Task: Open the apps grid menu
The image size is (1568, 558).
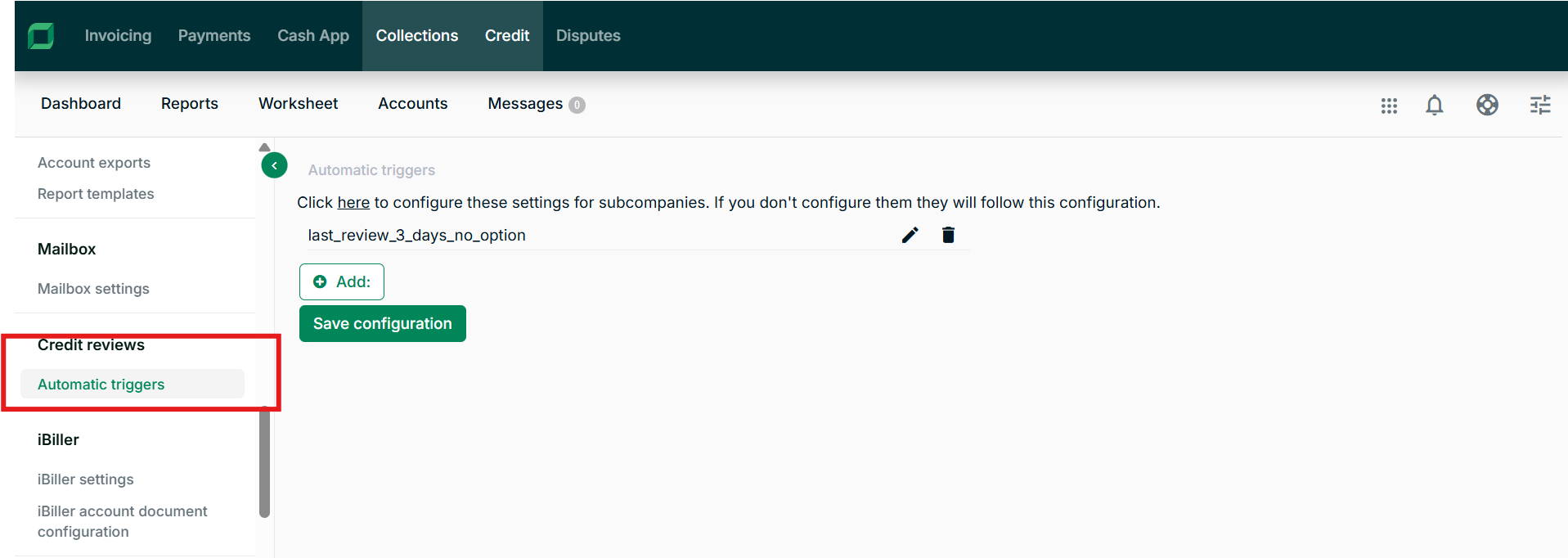Action: (x=1388, y=106)
